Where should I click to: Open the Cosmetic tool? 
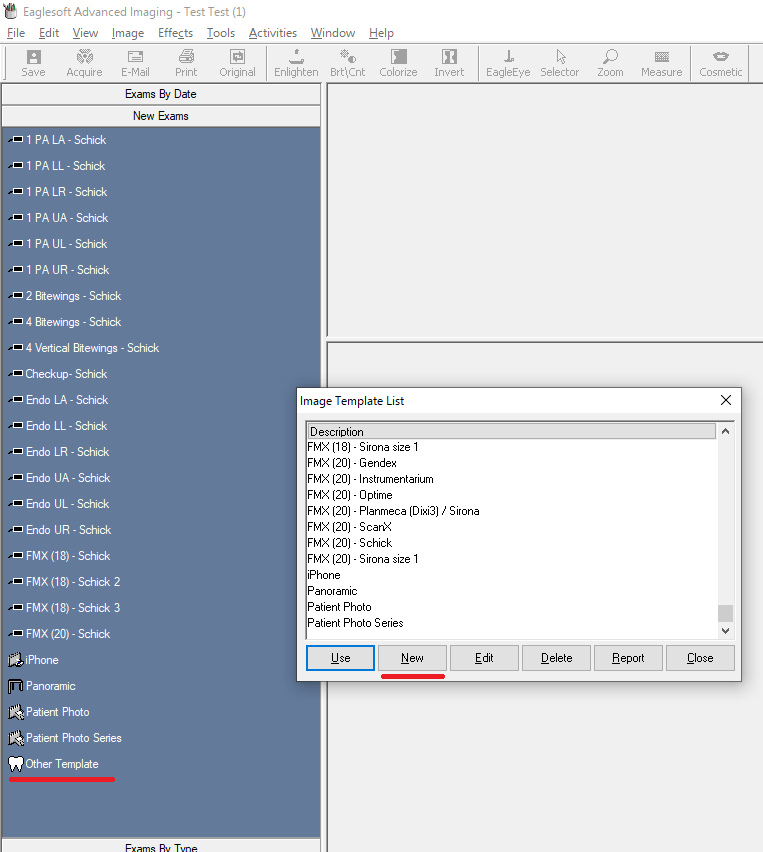tap(720, 63)
